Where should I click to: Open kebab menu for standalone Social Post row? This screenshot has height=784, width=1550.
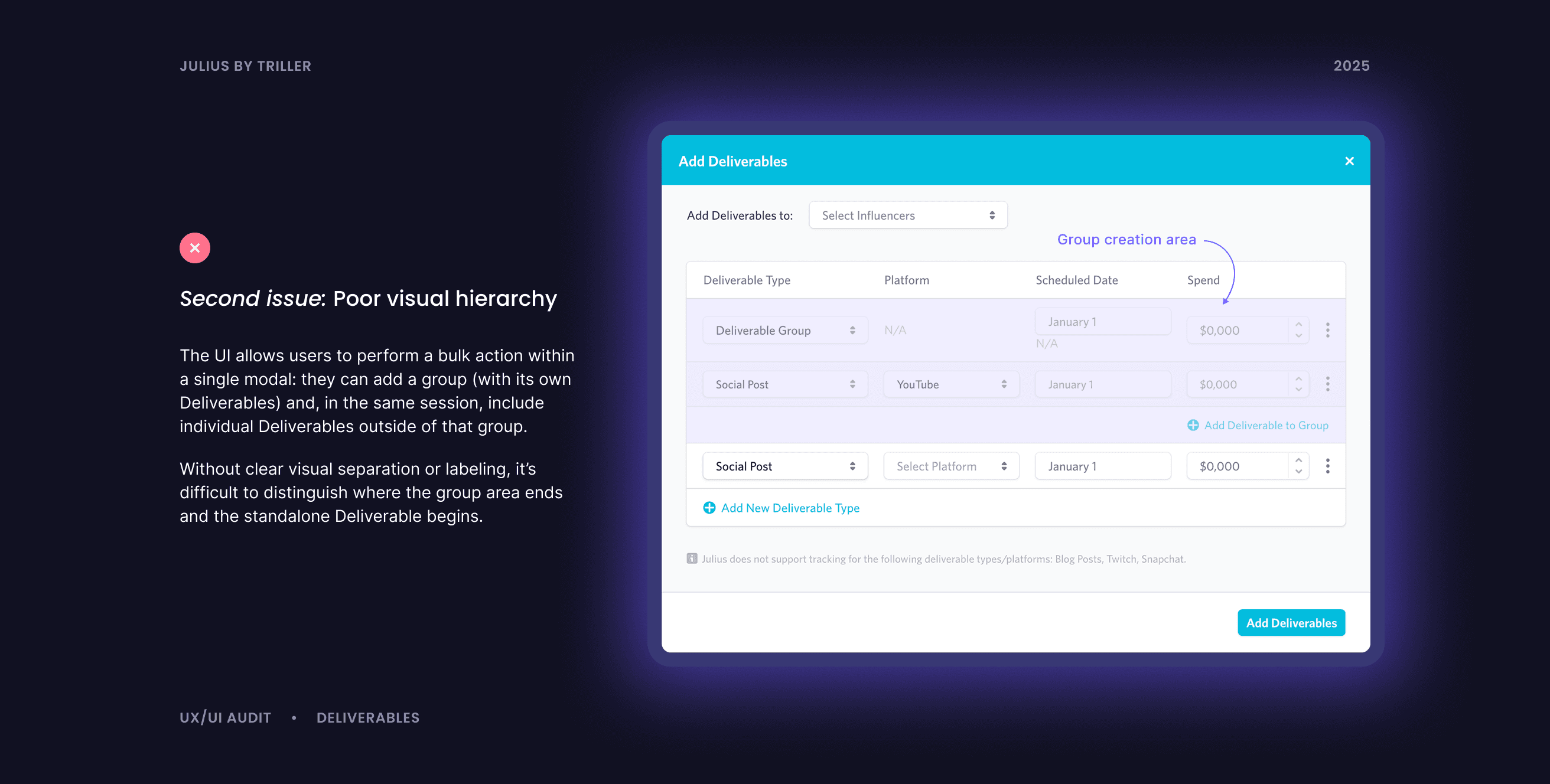coord(1327,466)
